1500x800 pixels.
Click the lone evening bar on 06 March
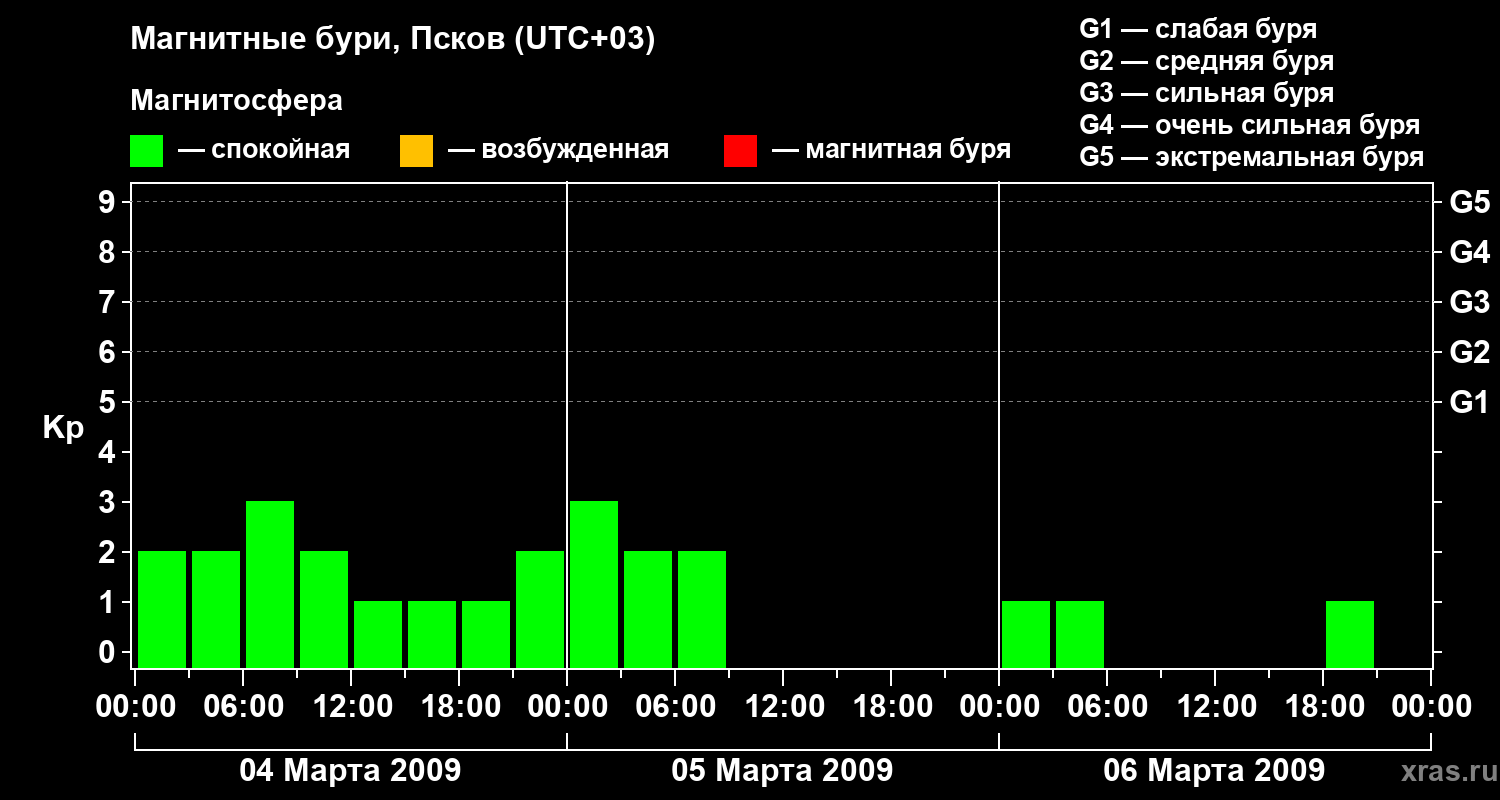(1350, 634)
